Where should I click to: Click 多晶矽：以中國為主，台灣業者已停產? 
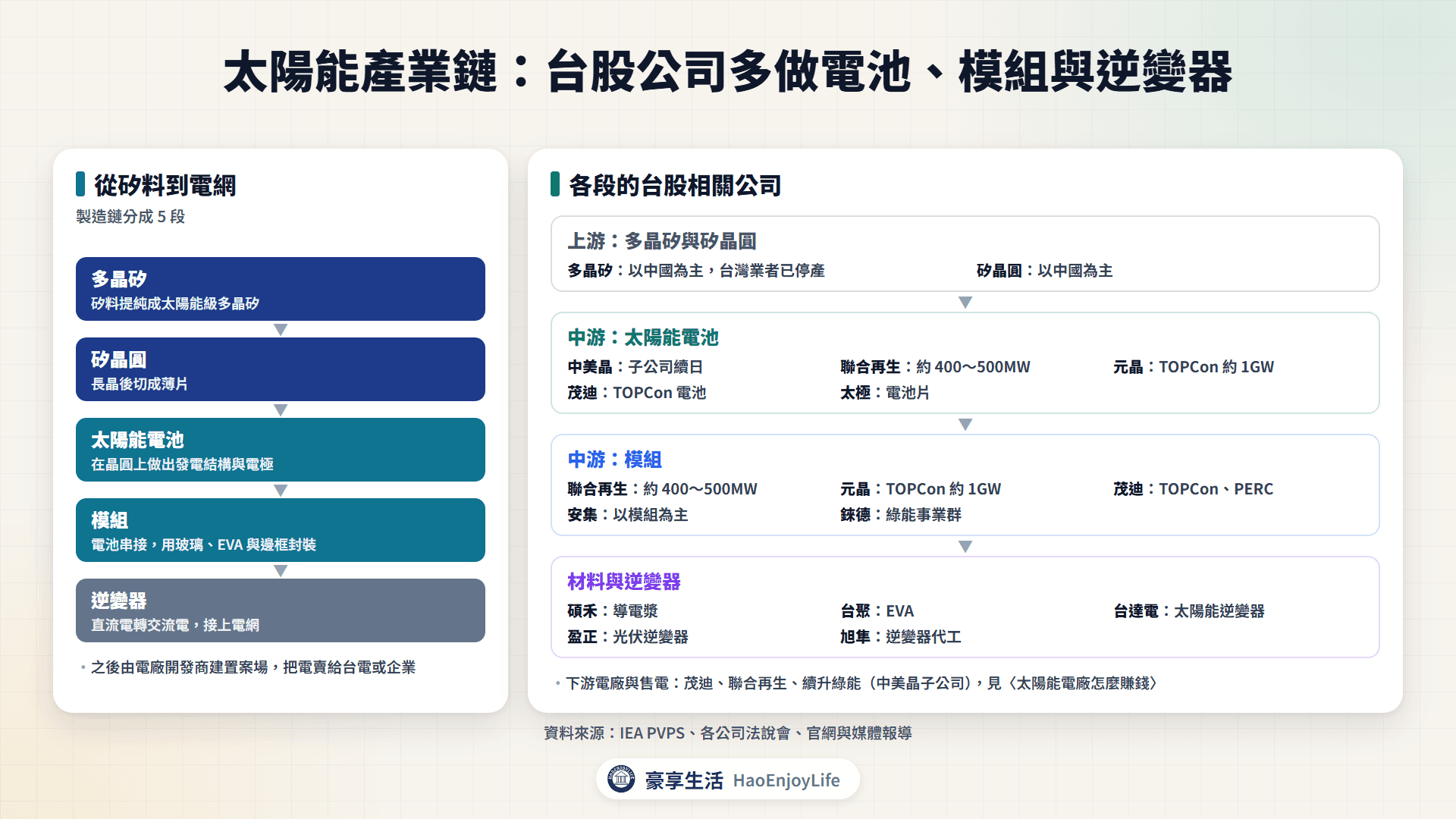[696, 271]
